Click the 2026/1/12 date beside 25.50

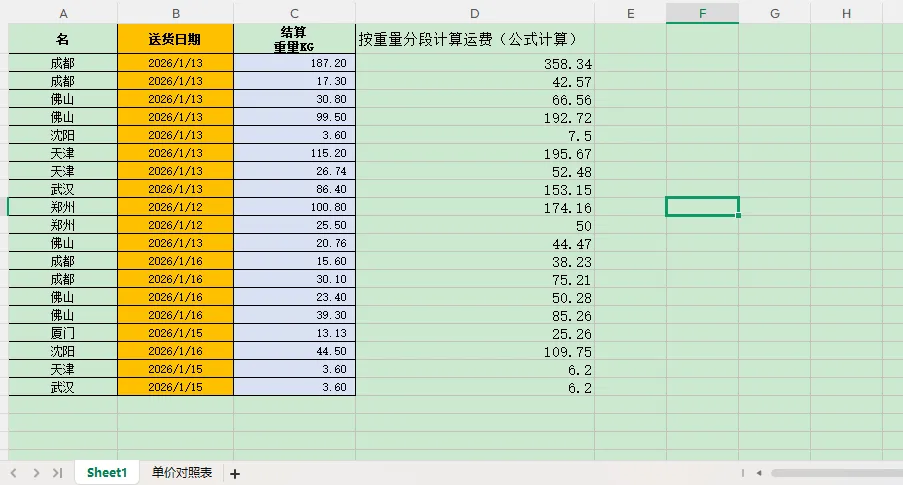click(x=176, y=225)
